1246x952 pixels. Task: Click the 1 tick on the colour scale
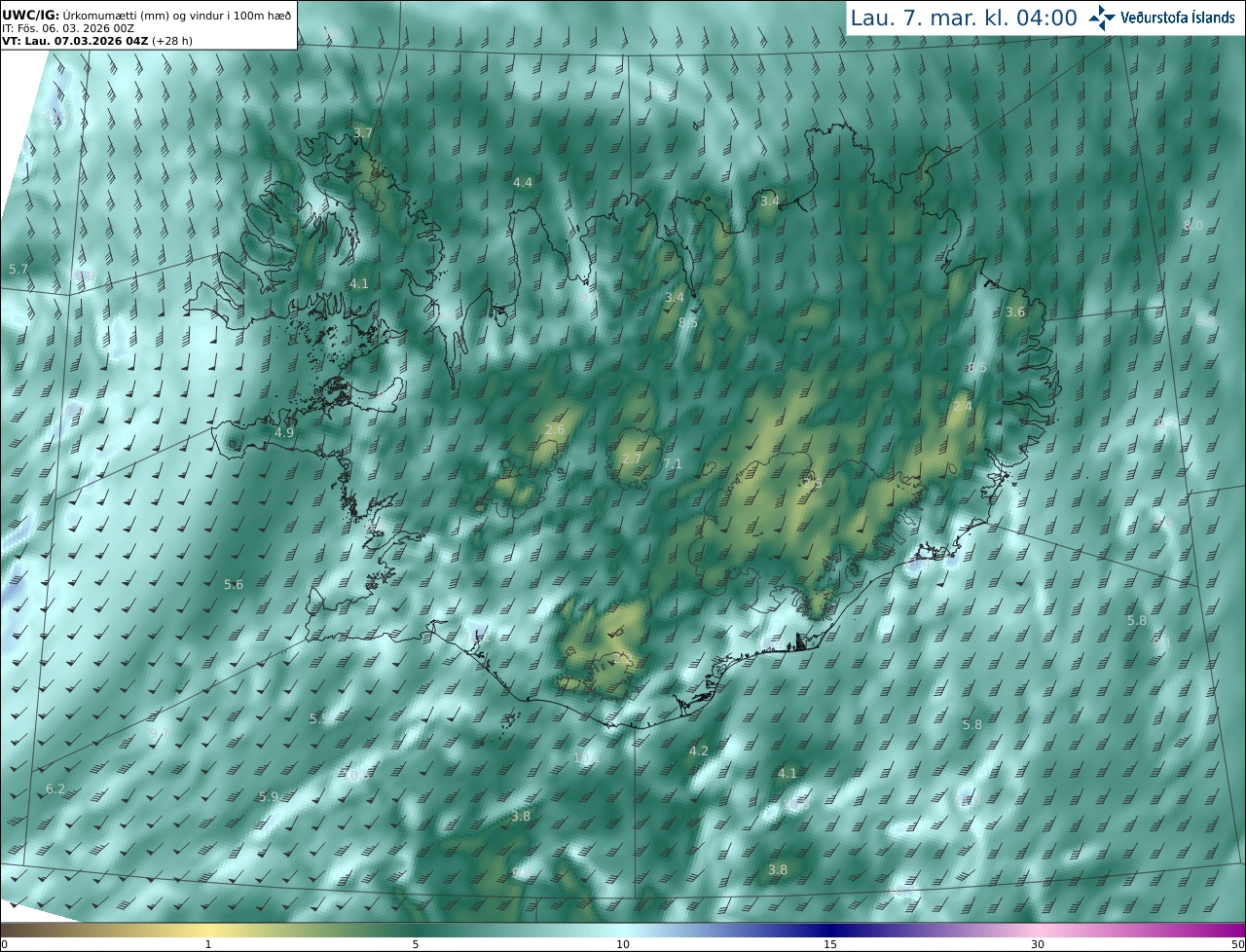[x=208, y=944]
